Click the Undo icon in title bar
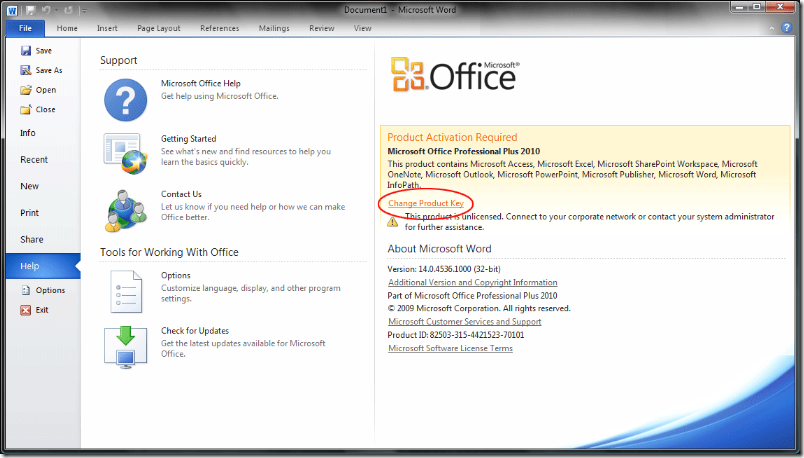This screenshot has height=458, width=804. point(46,10)
